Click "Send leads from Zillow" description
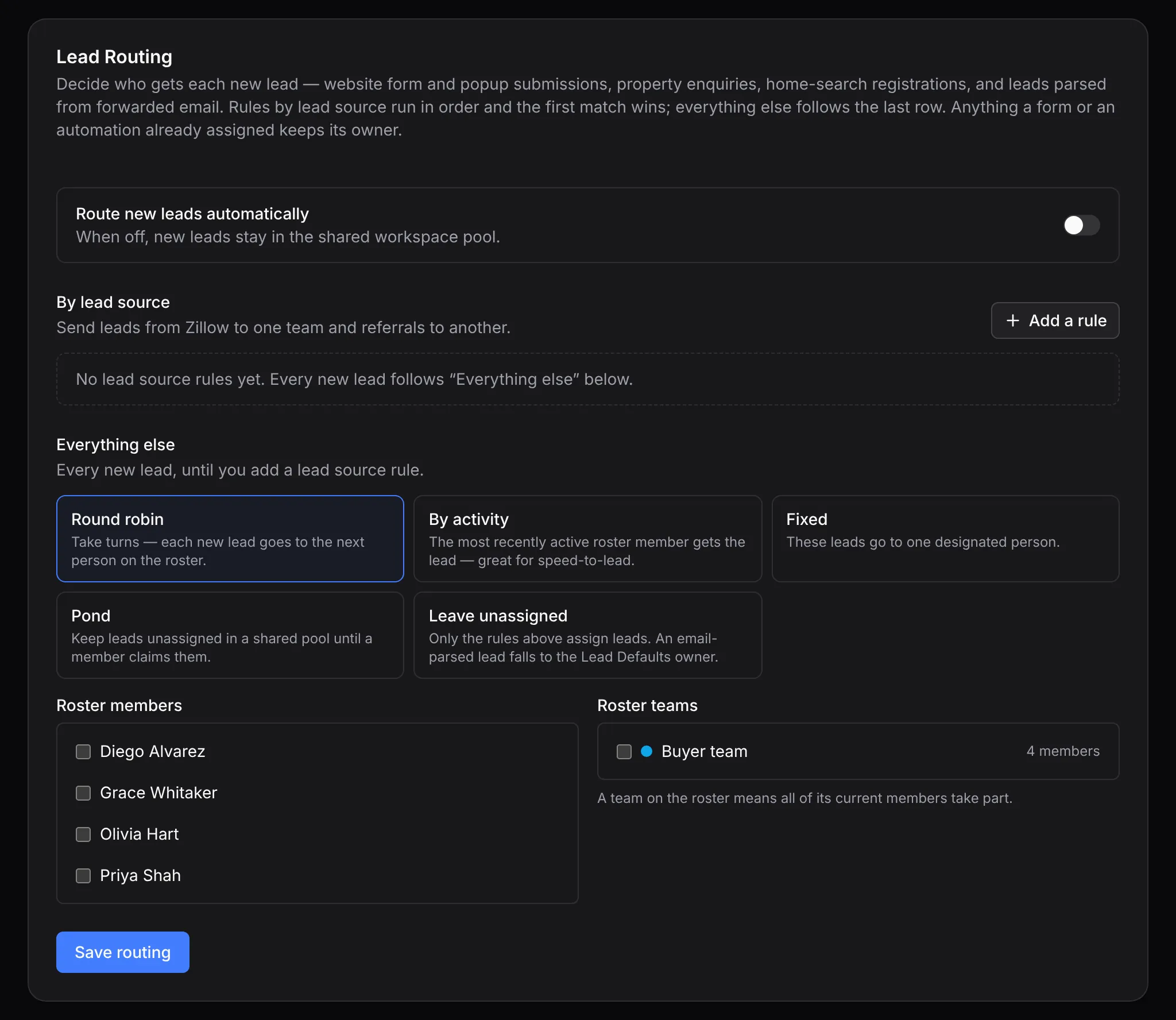1176x1020 pixels. [x=283, y=327]
